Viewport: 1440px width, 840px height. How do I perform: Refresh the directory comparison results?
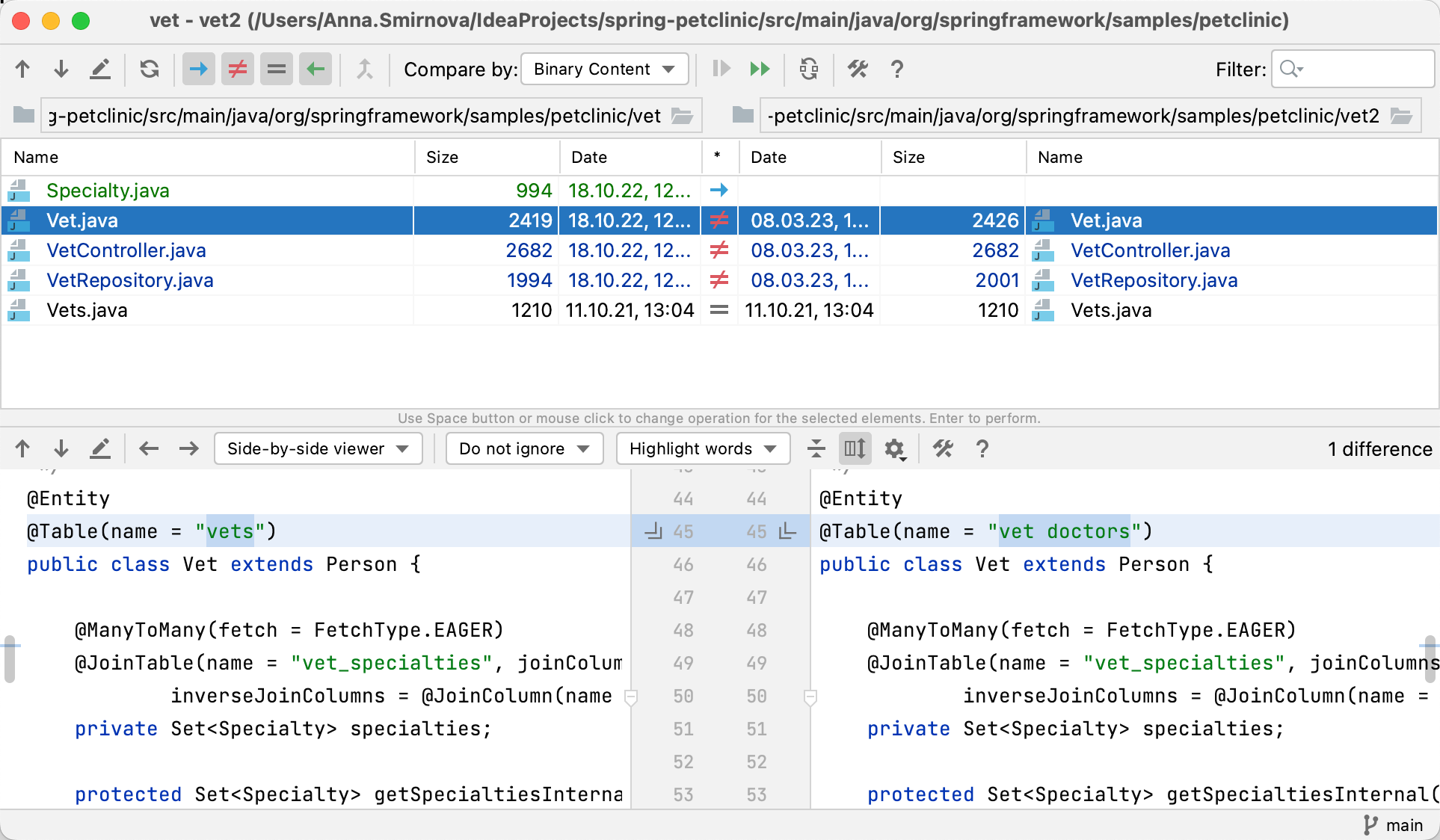(x=149, y=69)
